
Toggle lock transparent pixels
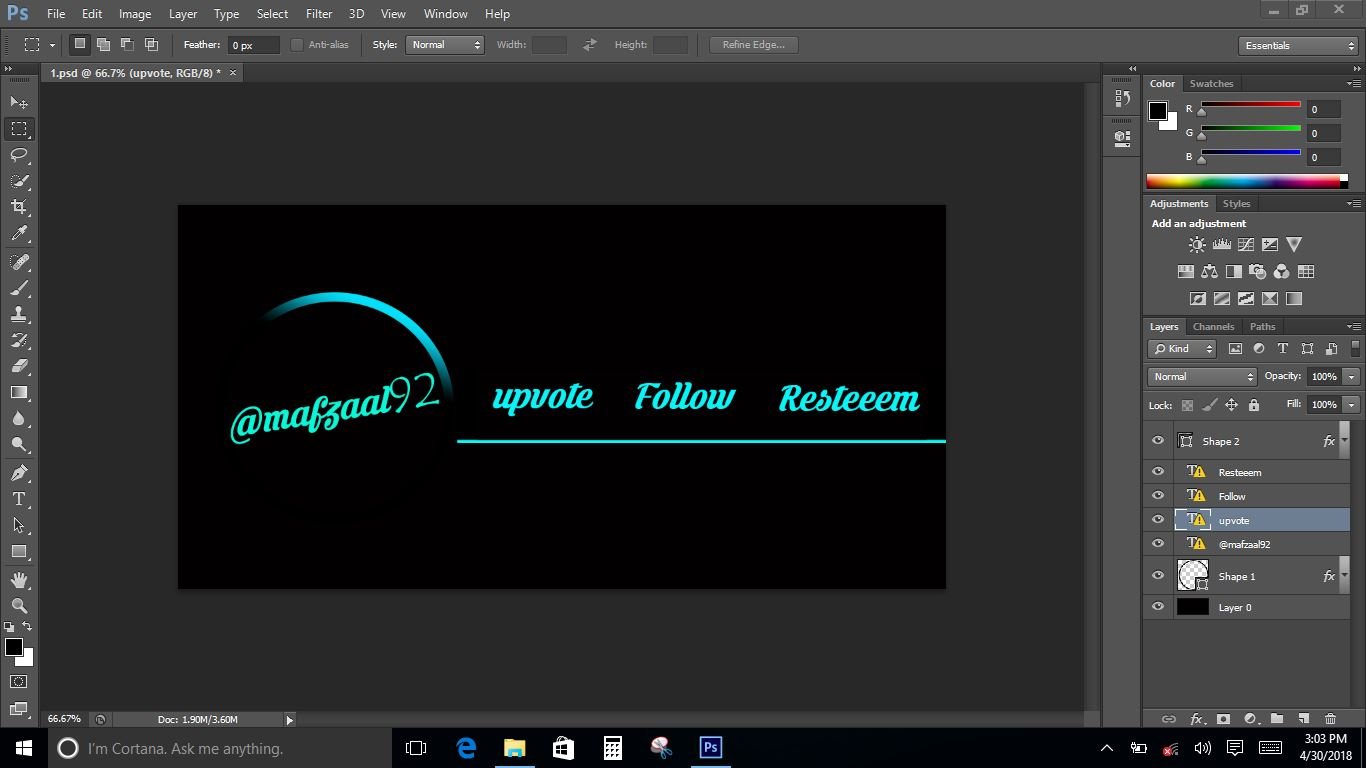(1187, 405)
